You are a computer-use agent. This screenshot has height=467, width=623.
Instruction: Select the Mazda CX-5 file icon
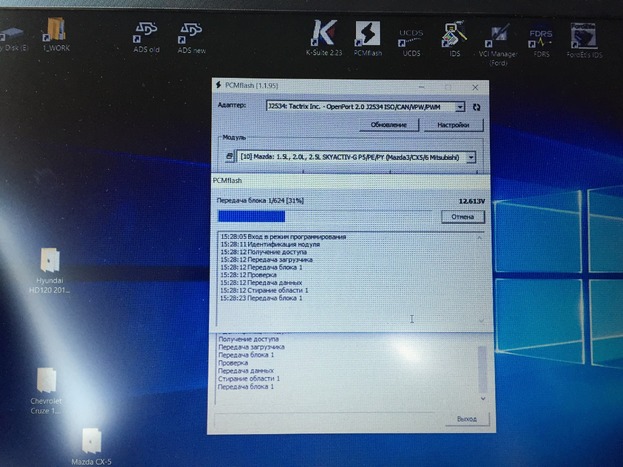(x=93, y=442)
